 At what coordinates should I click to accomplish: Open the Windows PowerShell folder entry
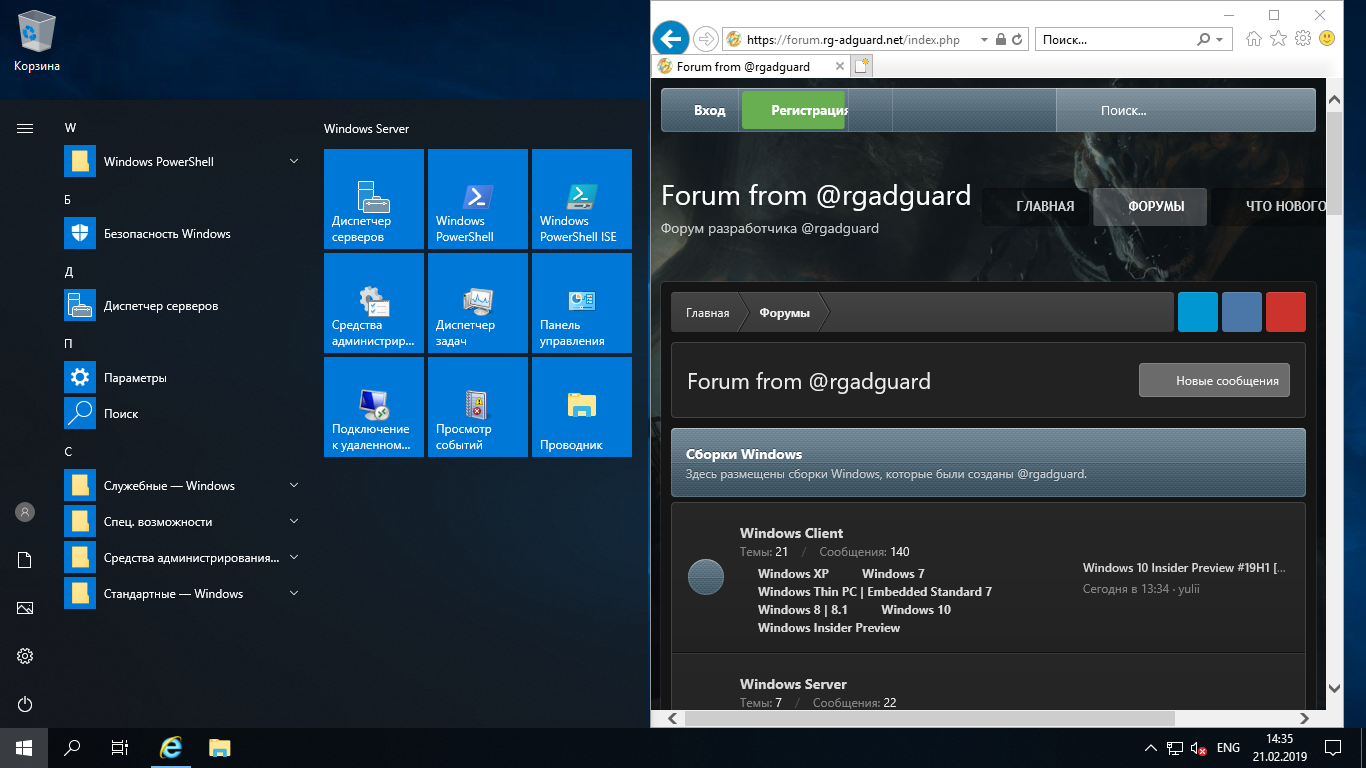[x=184, y=162]
